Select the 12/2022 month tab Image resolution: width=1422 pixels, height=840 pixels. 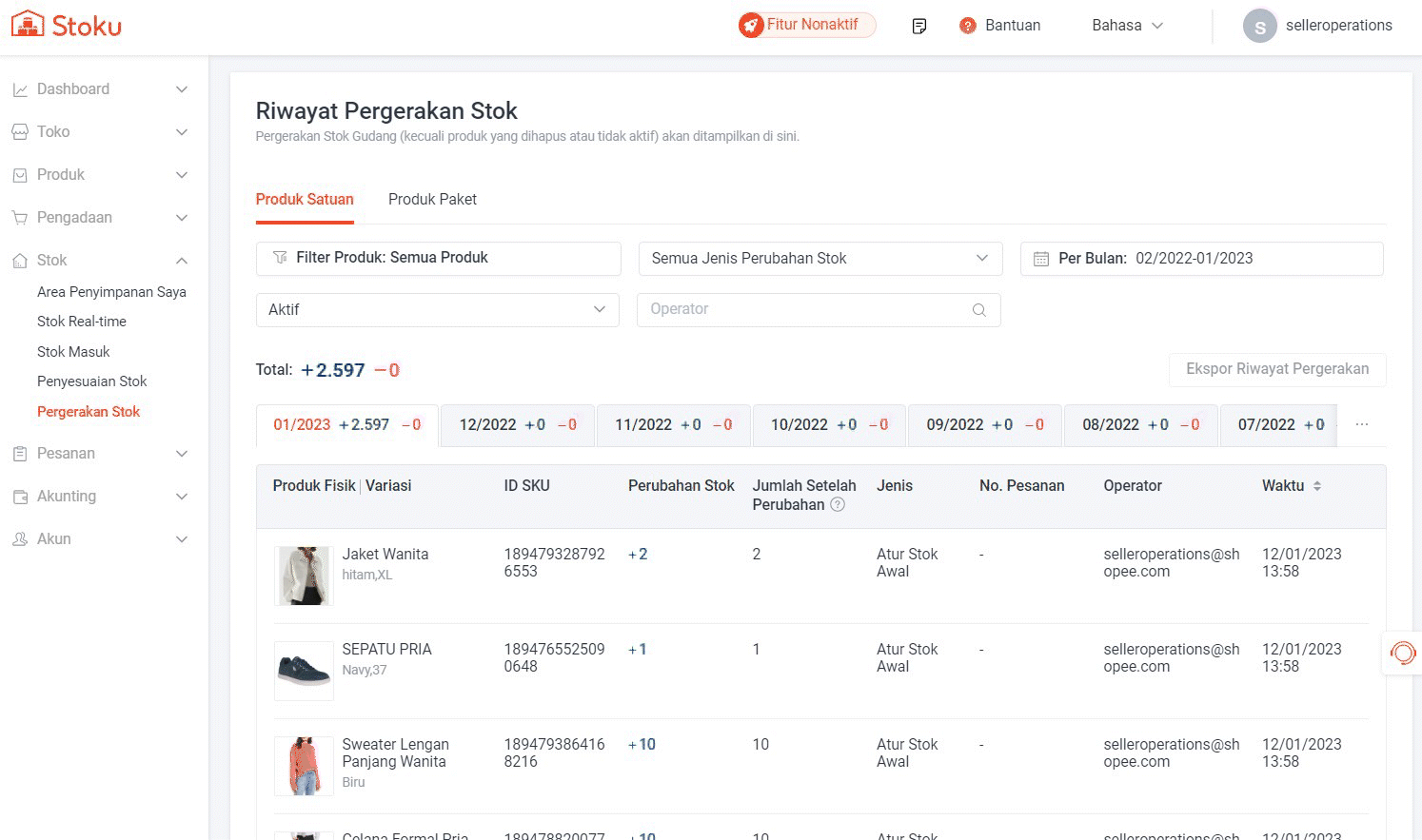coord(517,425)
